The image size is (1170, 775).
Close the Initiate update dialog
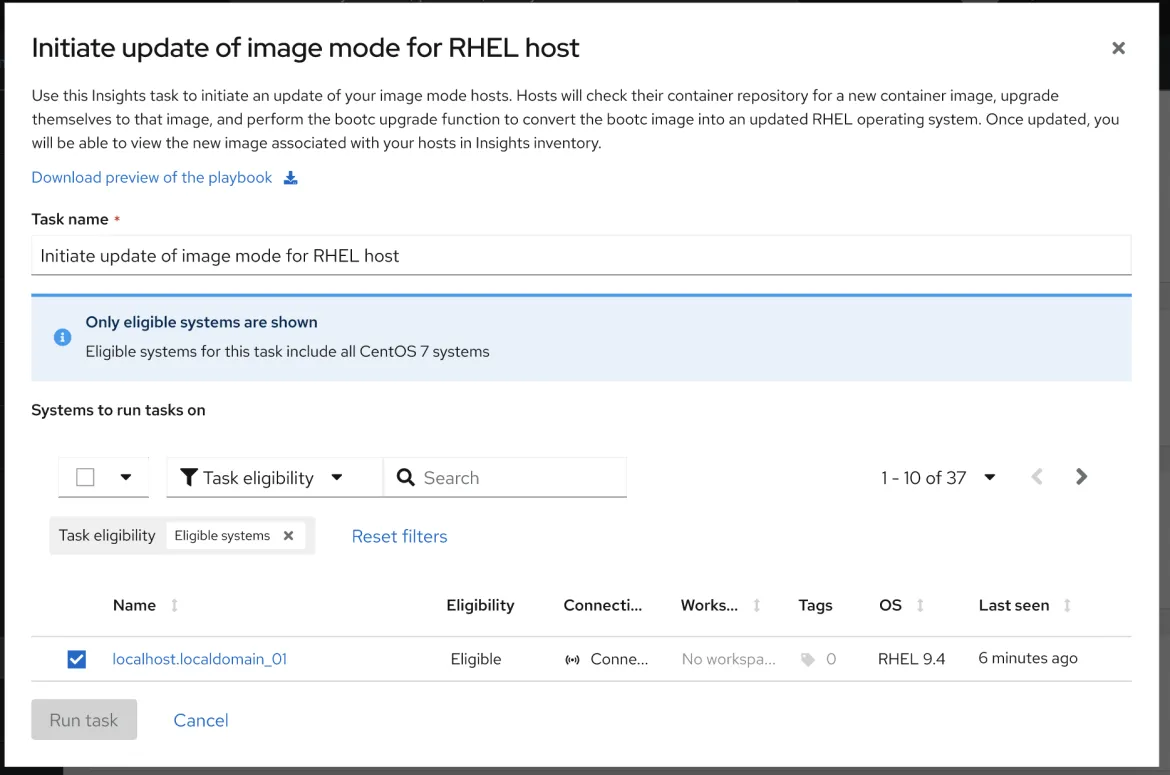(1118, 48)
